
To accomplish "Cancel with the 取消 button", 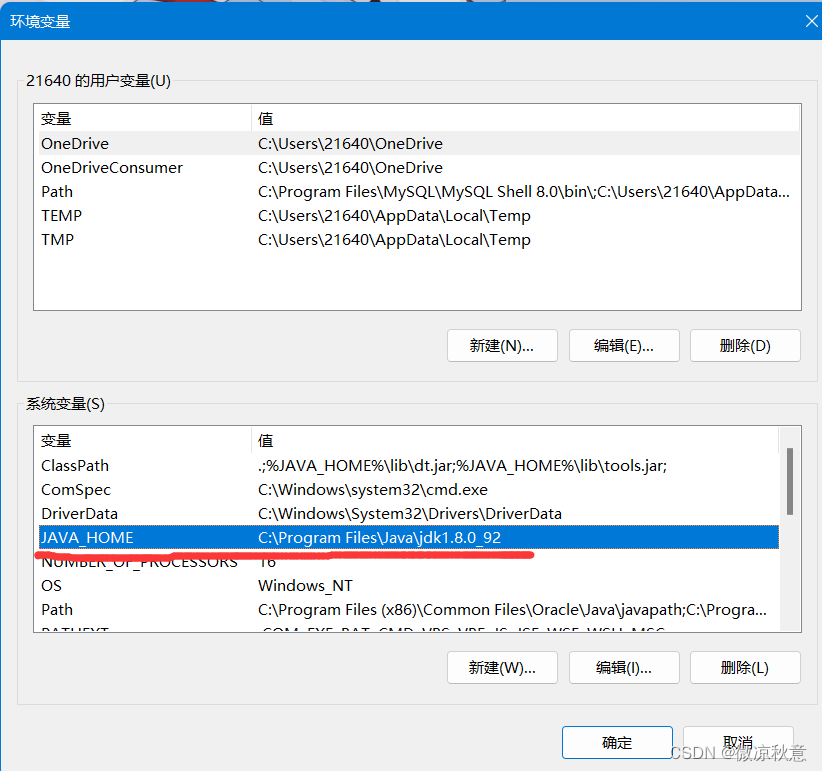I will pyautogui.click(x=738, y=742).
